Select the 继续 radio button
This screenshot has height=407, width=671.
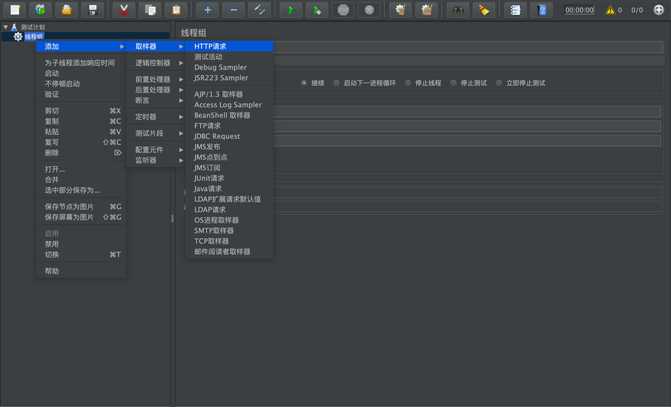coord(304,83)
